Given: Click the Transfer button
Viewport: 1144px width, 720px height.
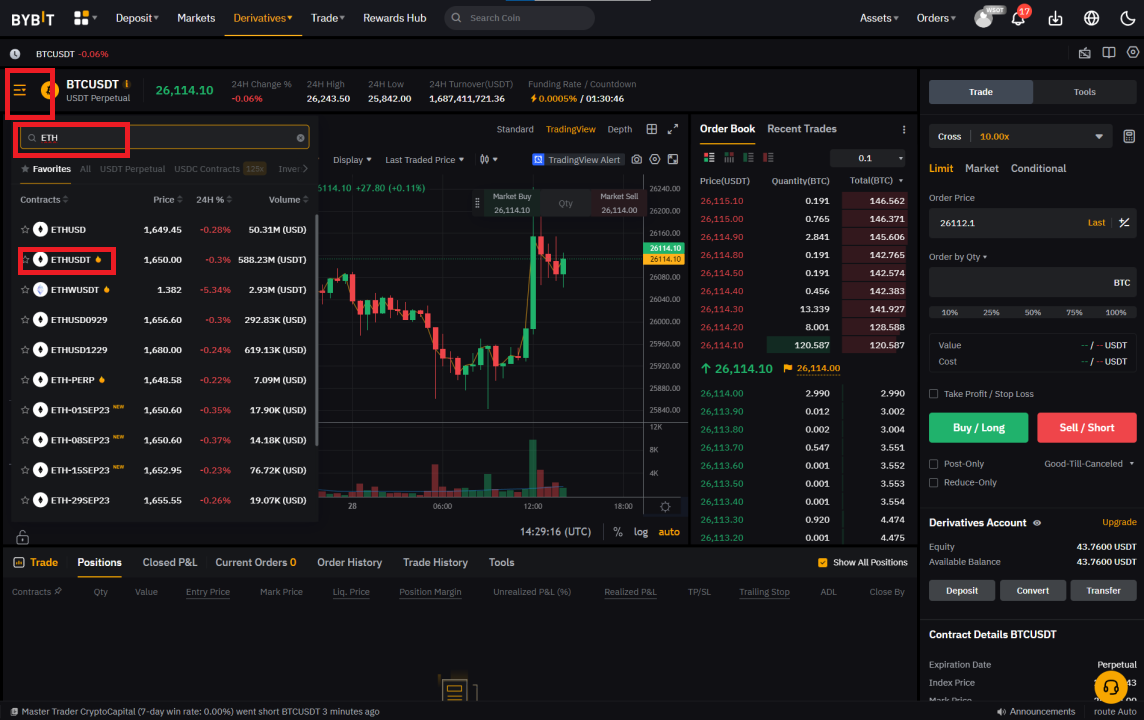Looking at the screenshot, I should (1103, 590).
